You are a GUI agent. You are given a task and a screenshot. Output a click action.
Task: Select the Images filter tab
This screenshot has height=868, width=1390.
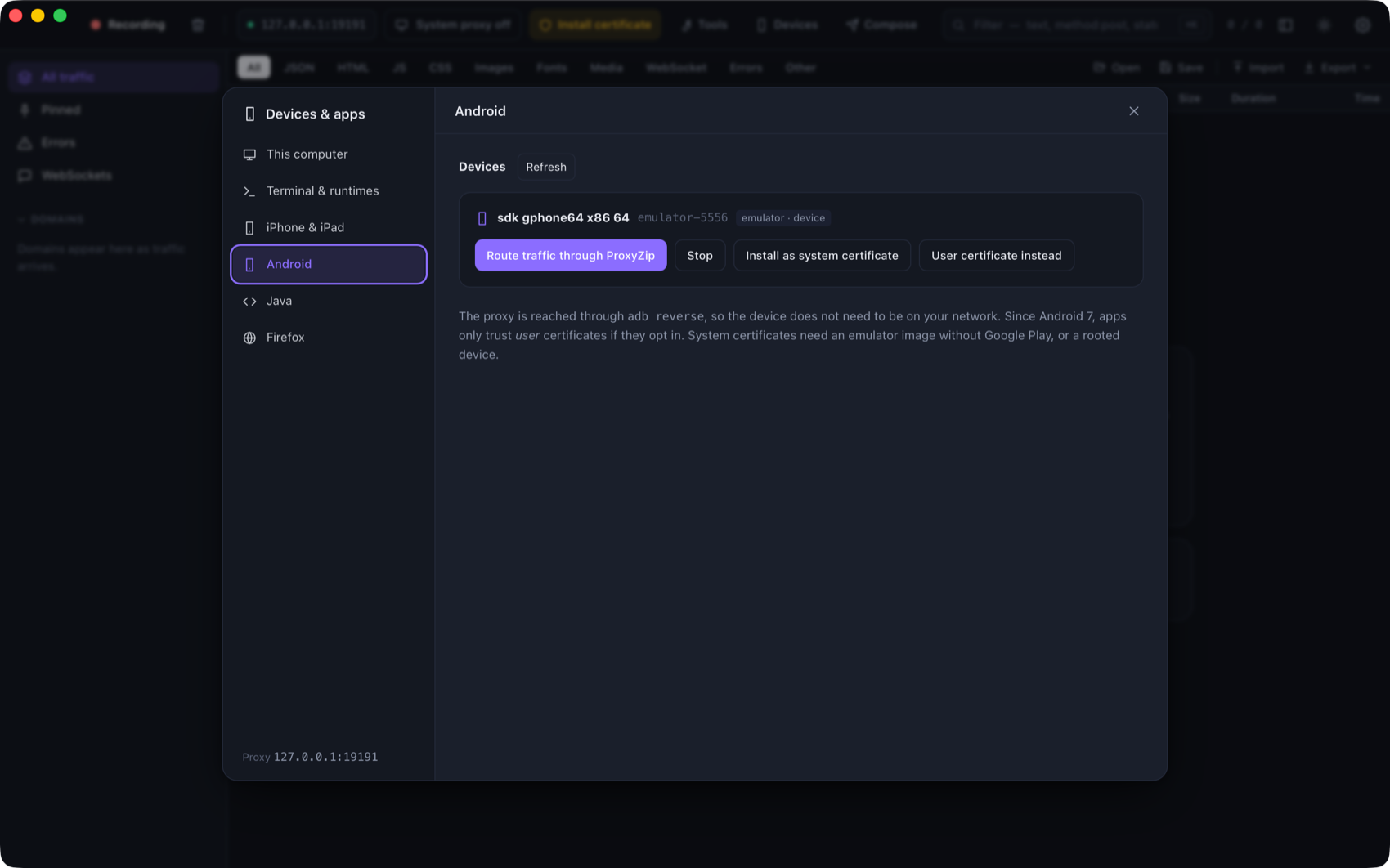pyautogui.click(x=494, y=67)
